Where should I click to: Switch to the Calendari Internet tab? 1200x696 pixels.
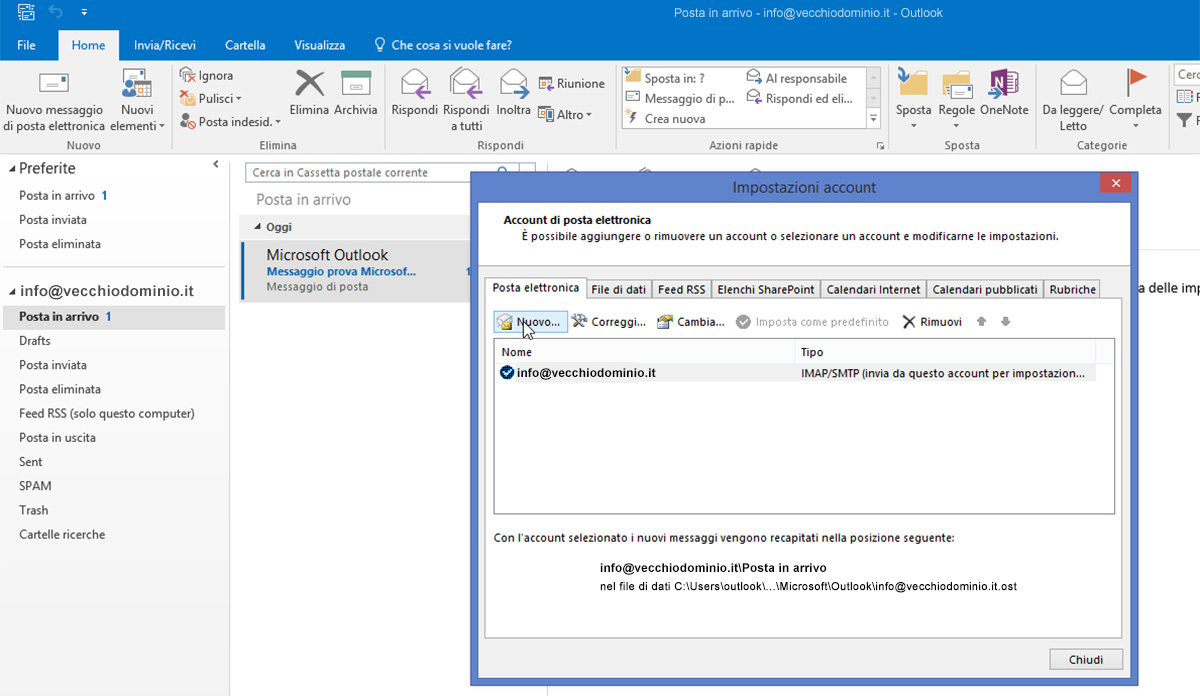tap(874, 289)
